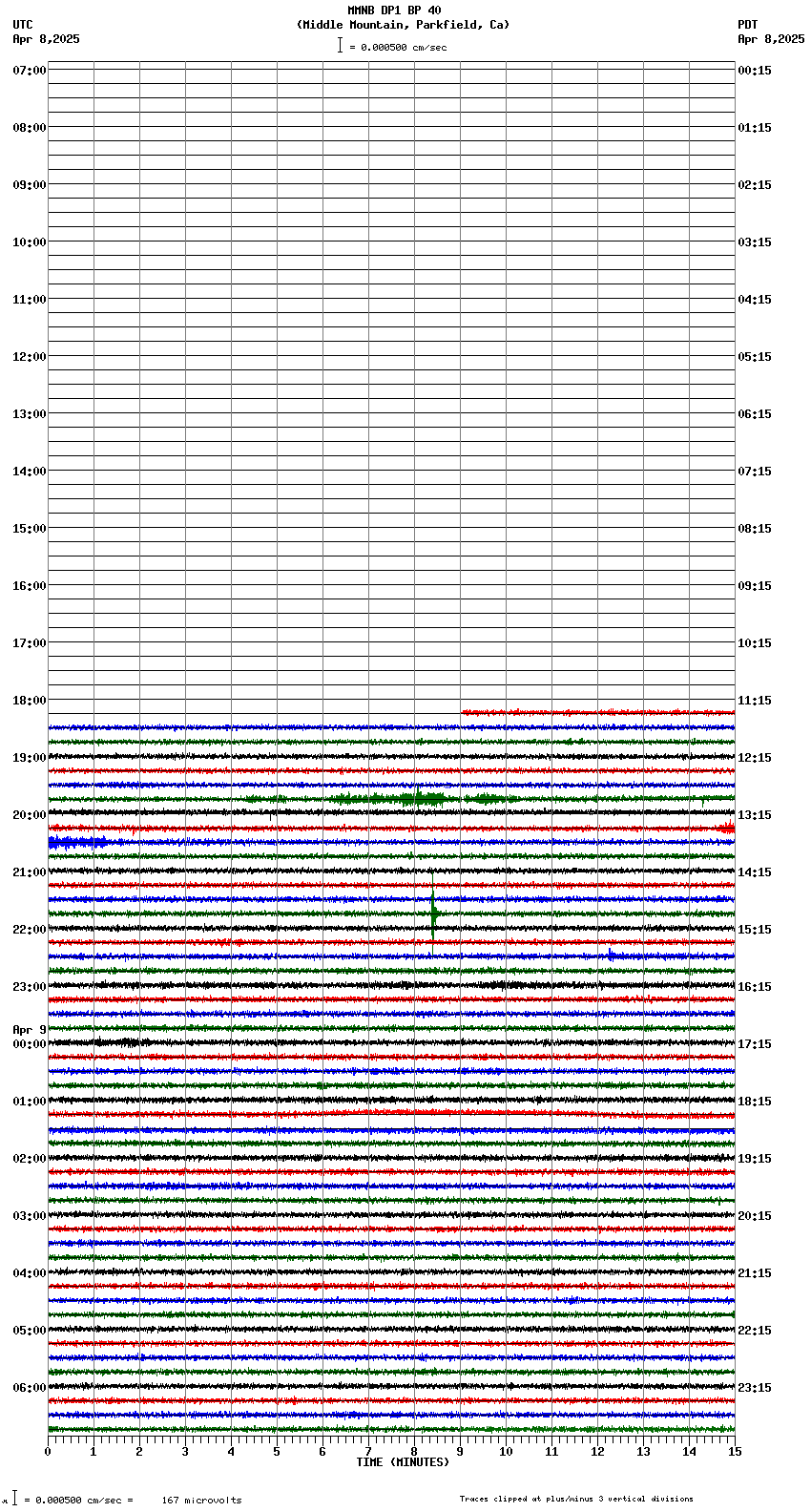
Task: Click the '00:15' PDT time label
Action: pyautogui.click(x=755, y=71)
